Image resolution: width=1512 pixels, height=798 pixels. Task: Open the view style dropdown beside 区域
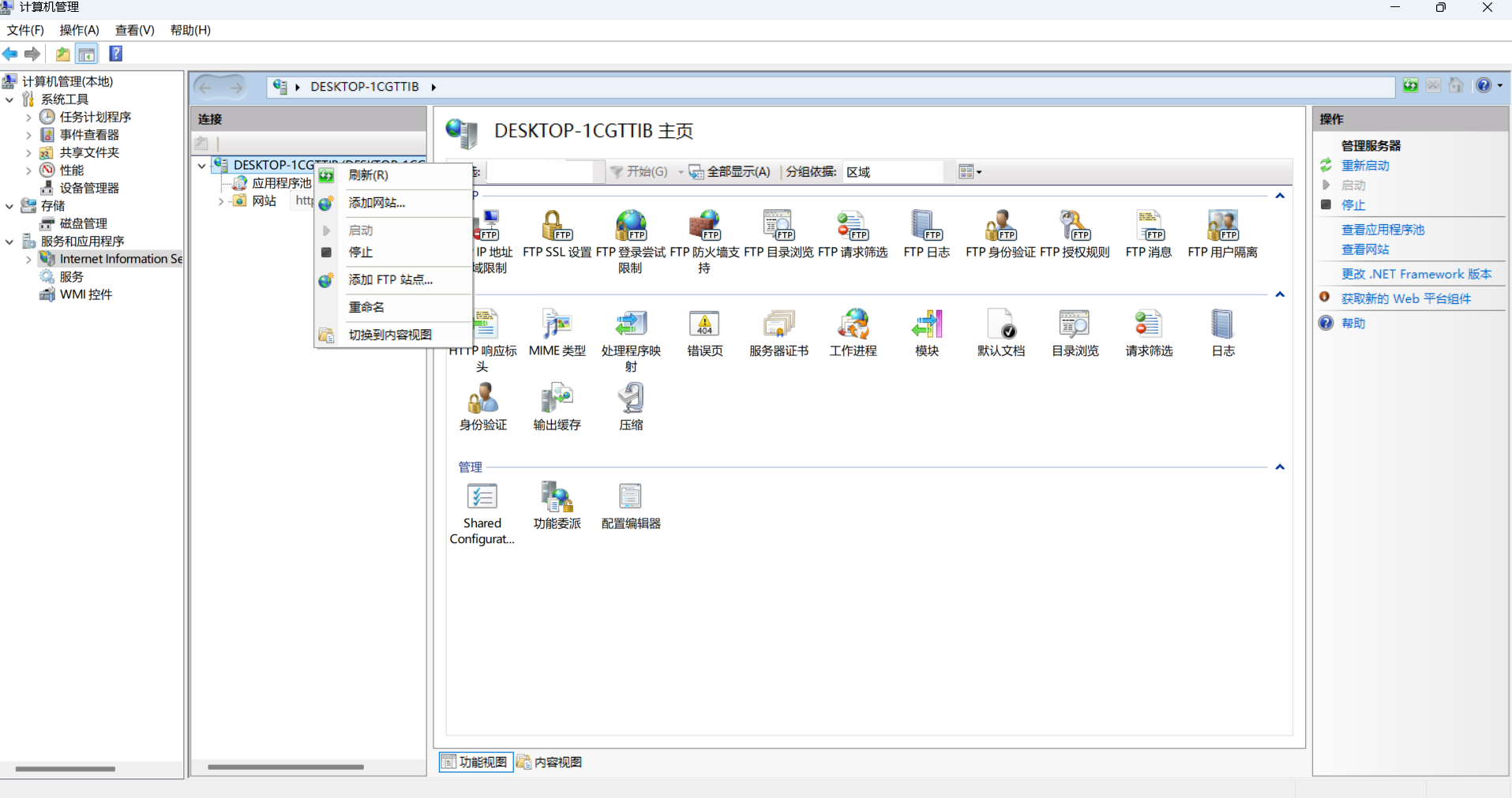(x=970, y=172)
